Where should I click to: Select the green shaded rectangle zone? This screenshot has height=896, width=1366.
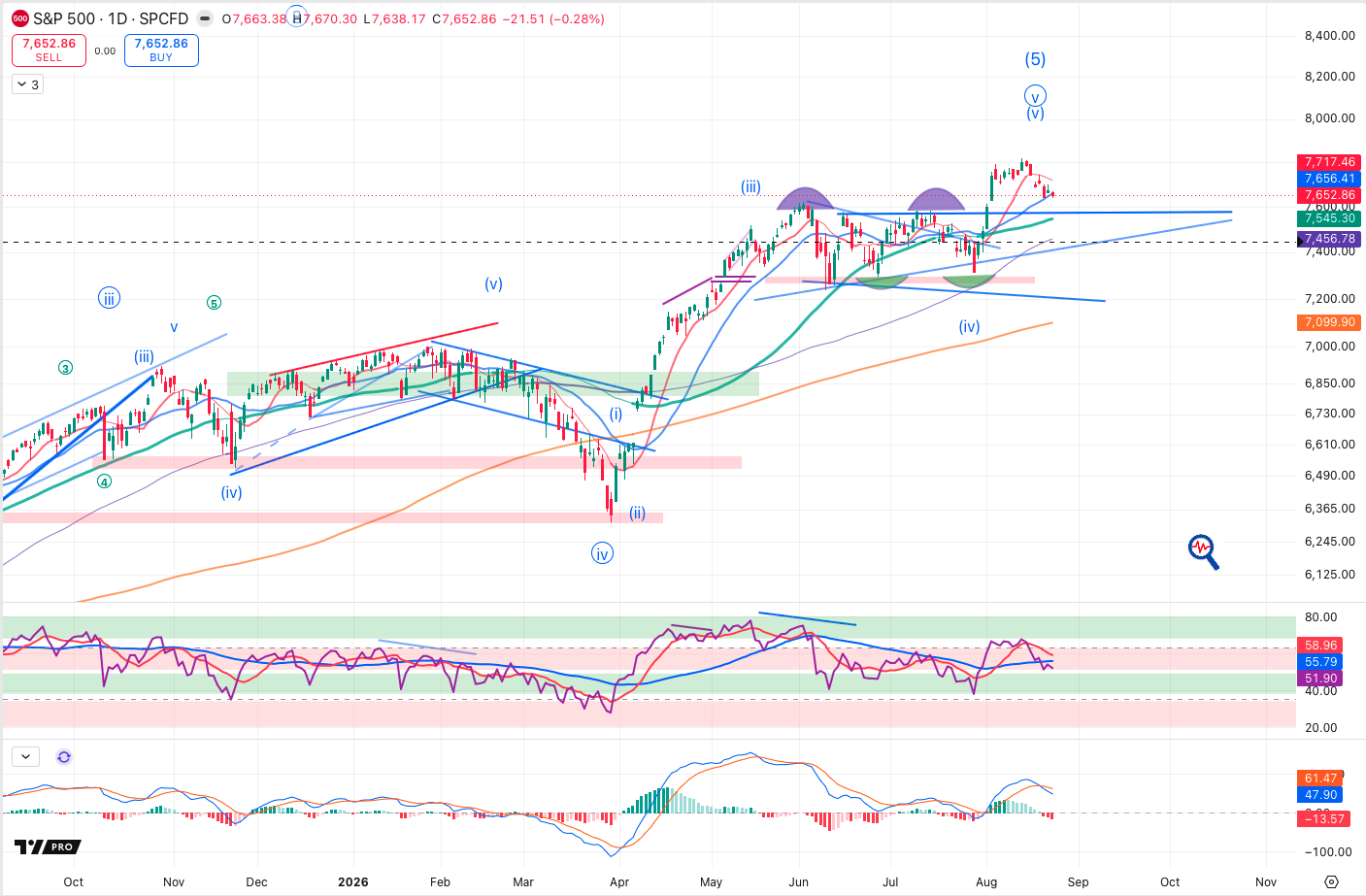click(x=493, y=383)
